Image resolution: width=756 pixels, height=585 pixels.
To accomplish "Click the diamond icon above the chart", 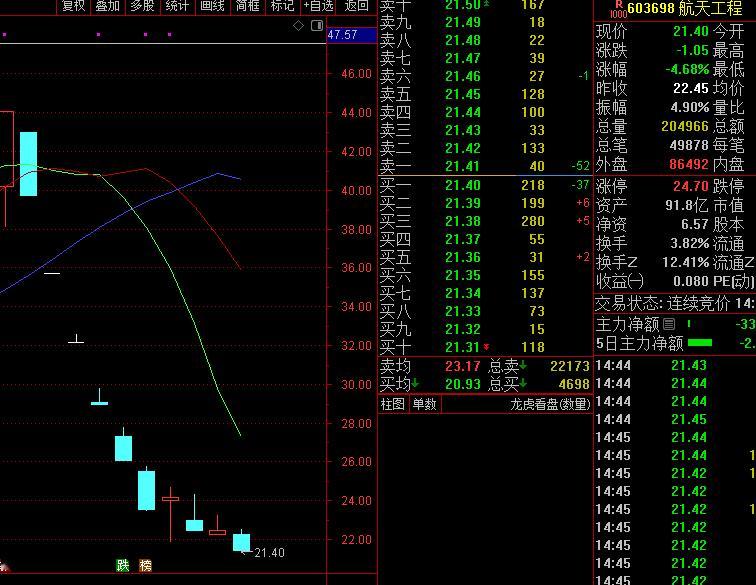I will [x=298, y=26].
